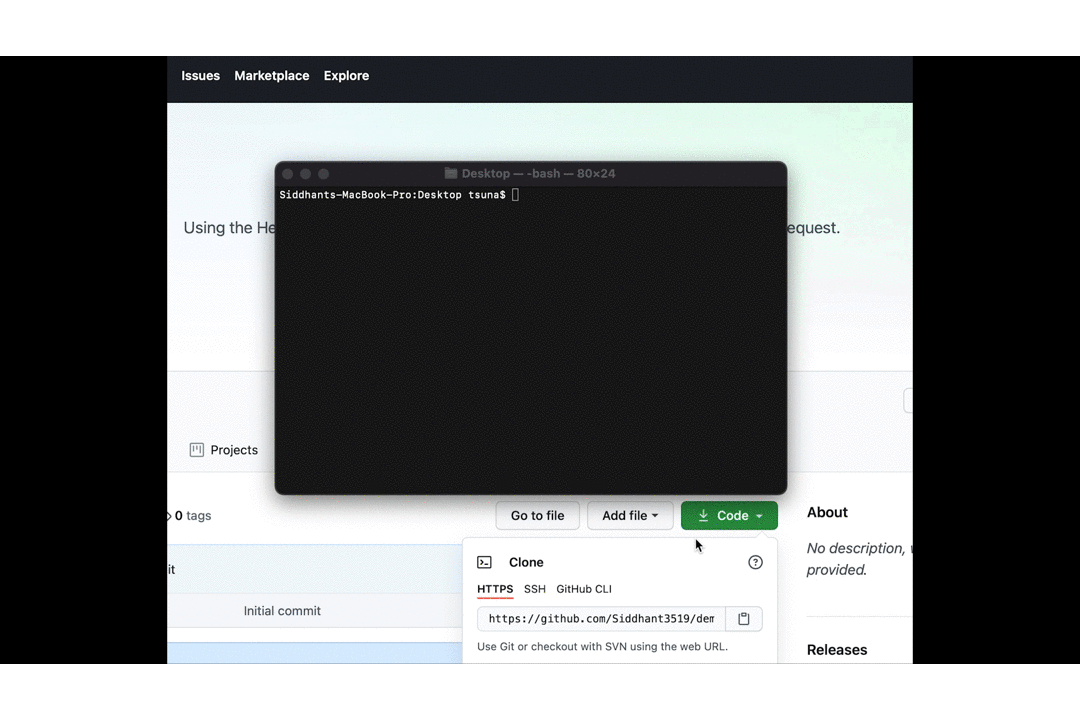1080x720 pixels.
Task: Click the About heading in the sidebar
Action: 827,512
